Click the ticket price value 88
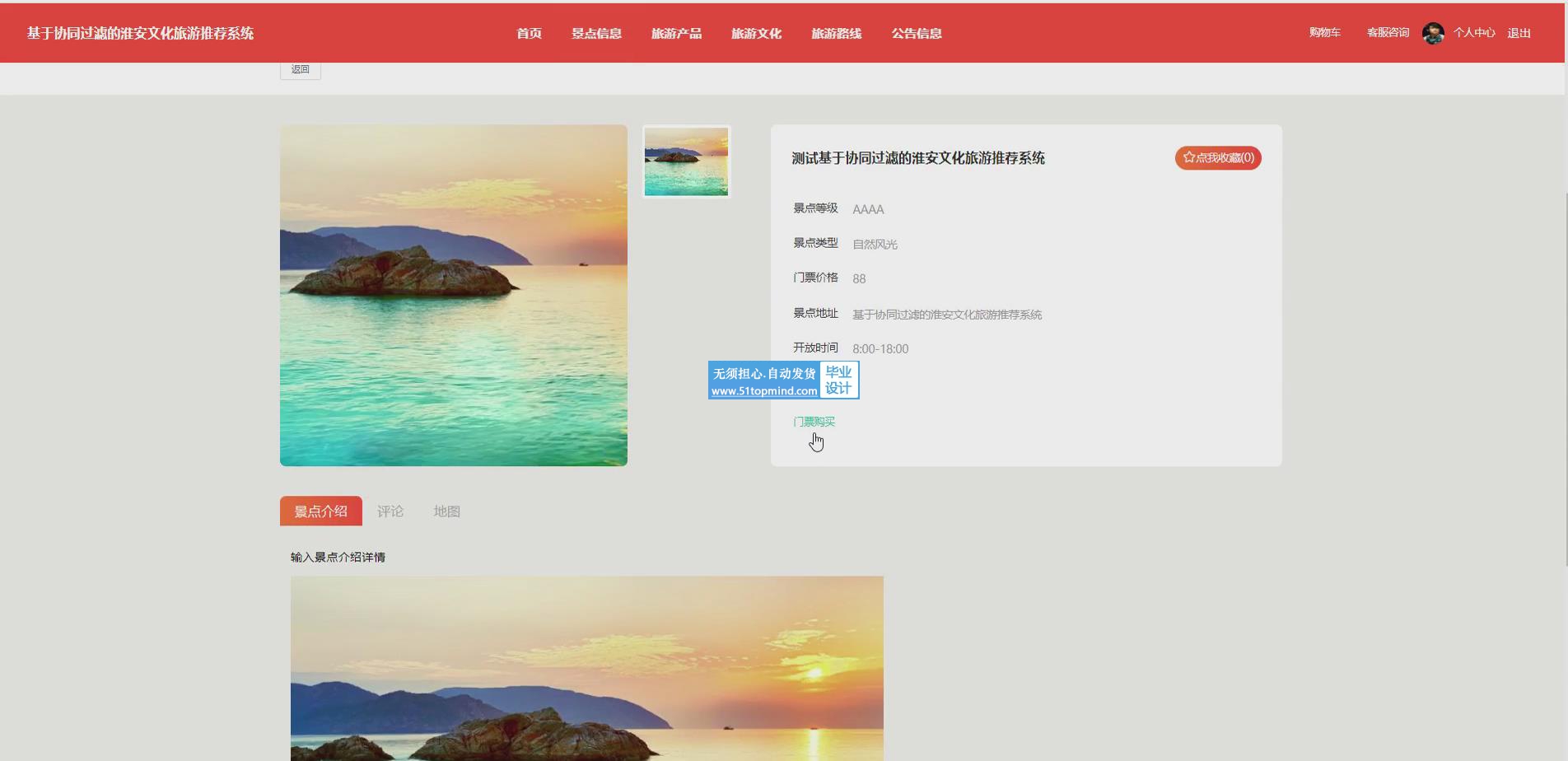 (x=859, y=278)
